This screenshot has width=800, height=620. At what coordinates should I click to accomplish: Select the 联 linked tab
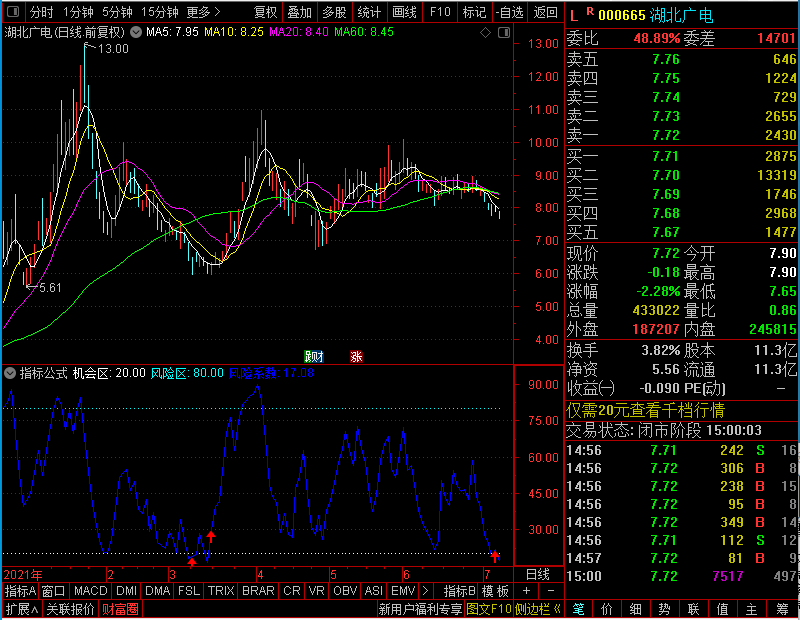(693, 609)
